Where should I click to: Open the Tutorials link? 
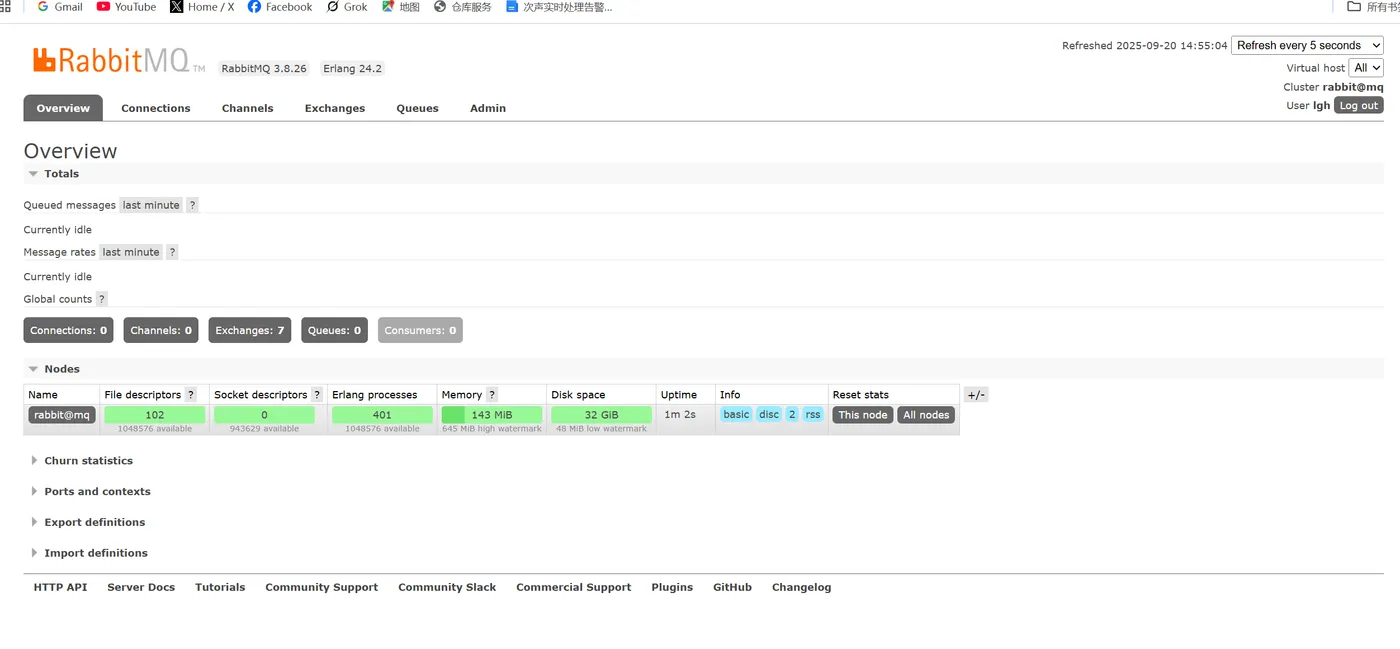[220, 588]
